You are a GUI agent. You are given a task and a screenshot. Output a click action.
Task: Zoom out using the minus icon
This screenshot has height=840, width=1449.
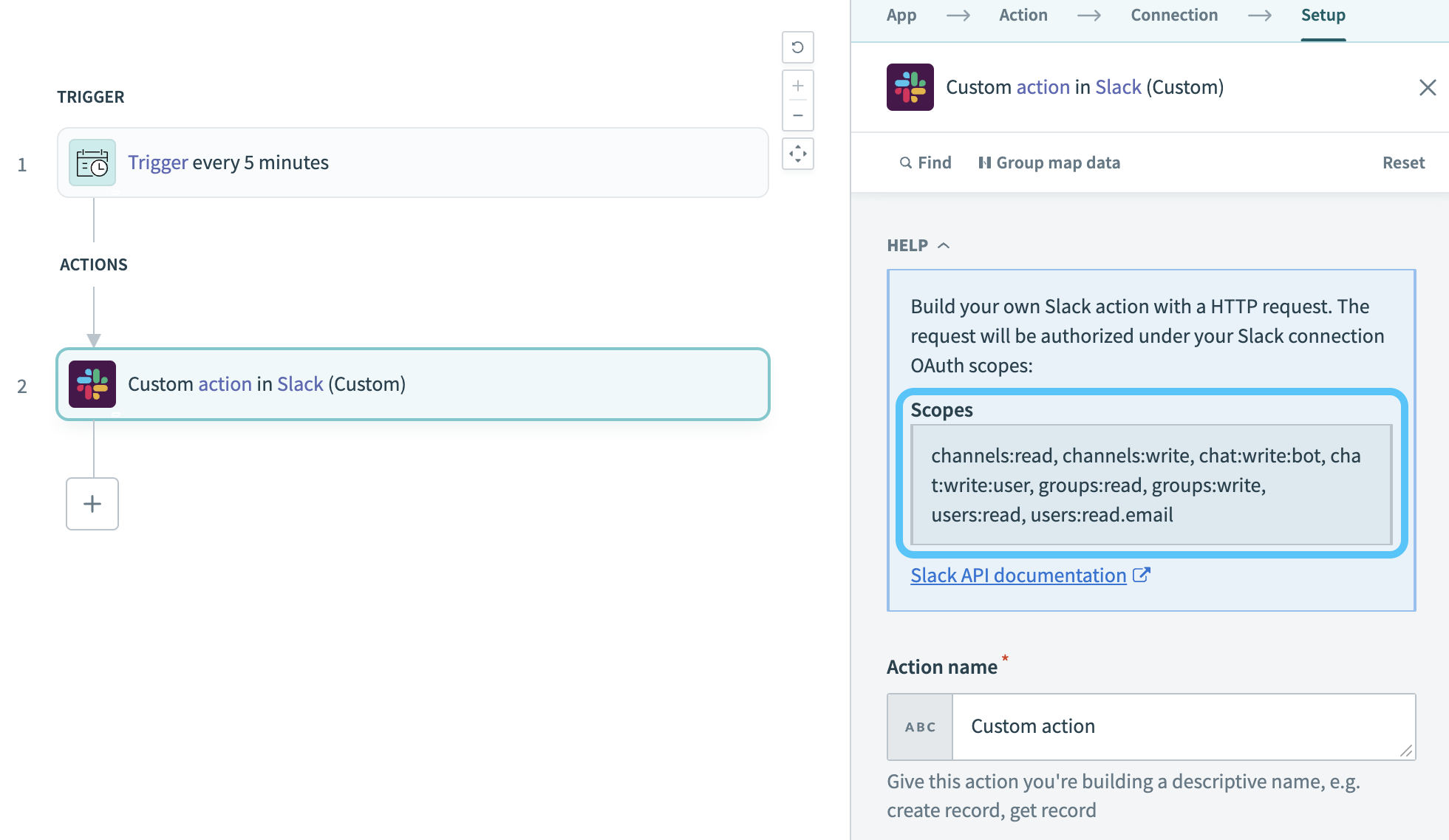pos(797,115)
